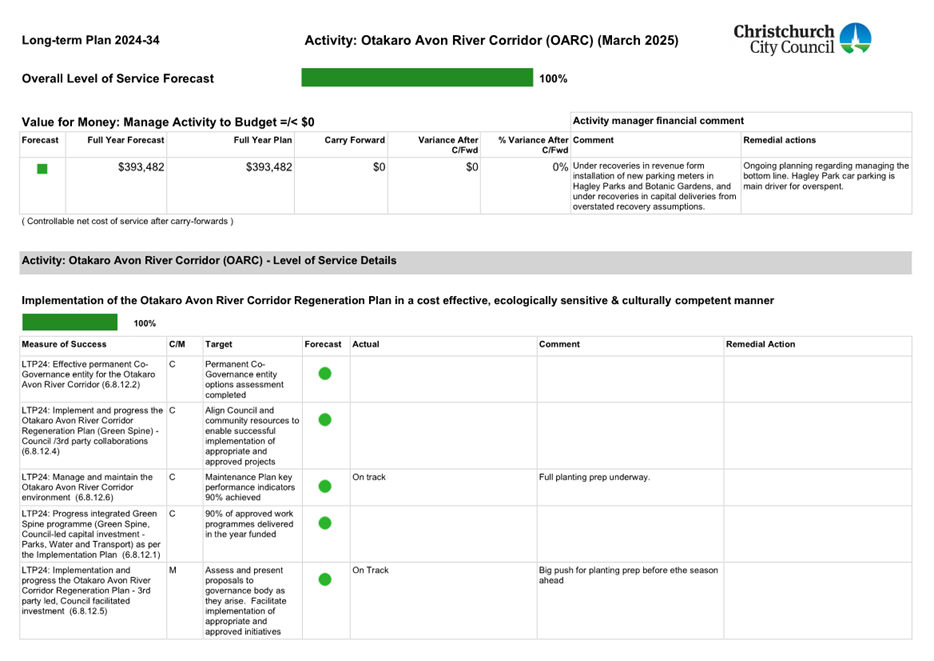Click 'Ongoing planning regarding managing' remedial text
Viewport: 934px width, 661px height.
[x=826, y=176]
